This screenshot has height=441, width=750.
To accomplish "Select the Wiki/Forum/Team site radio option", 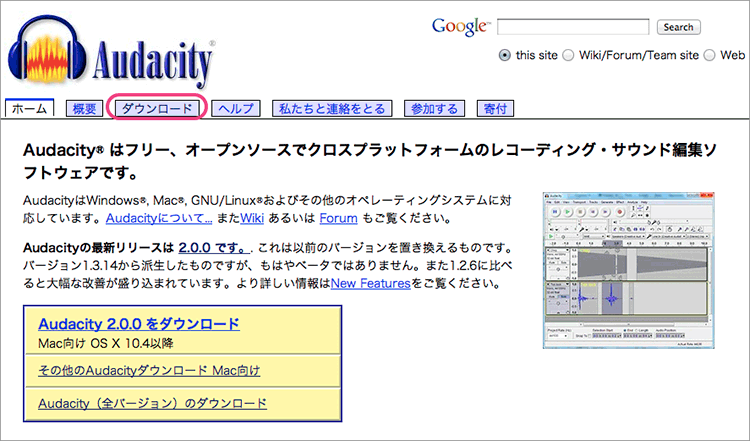I will tap(569, 55).
